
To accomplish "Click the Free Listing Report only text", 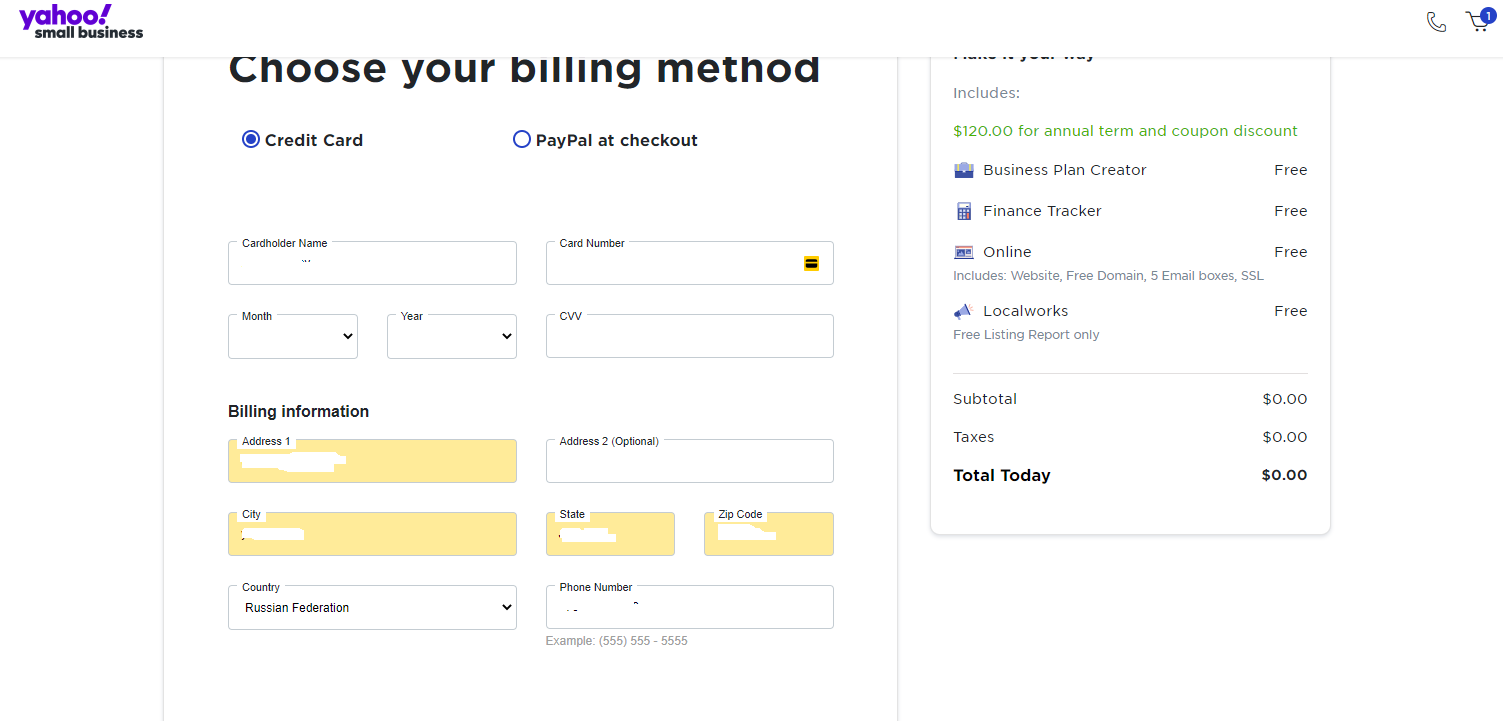I will [x=1026, y=335].
